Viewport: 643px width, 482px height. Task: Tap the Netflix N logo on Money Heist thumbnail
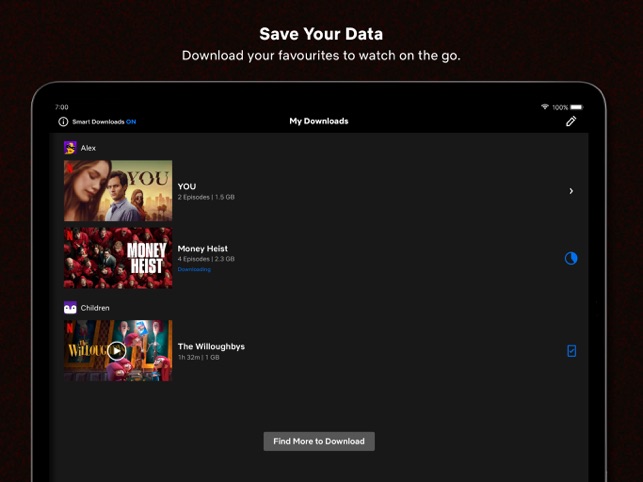coord(70,235)
